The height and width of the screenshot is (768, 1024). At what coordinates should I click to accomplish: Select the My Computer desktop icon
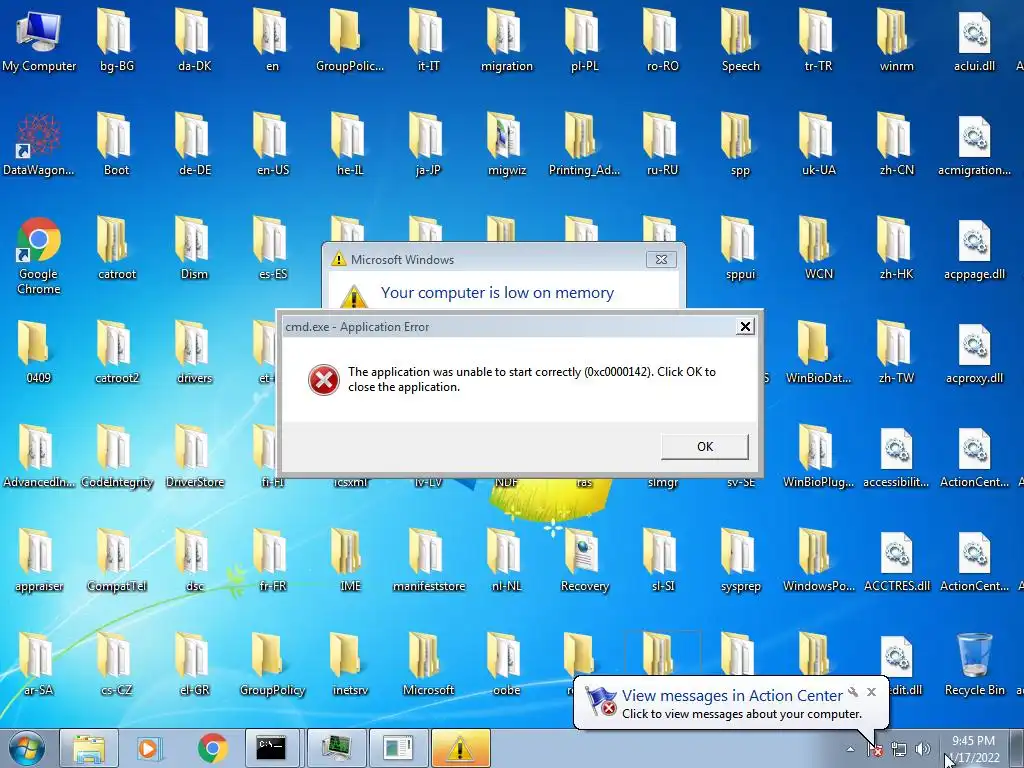coord(39,41)
